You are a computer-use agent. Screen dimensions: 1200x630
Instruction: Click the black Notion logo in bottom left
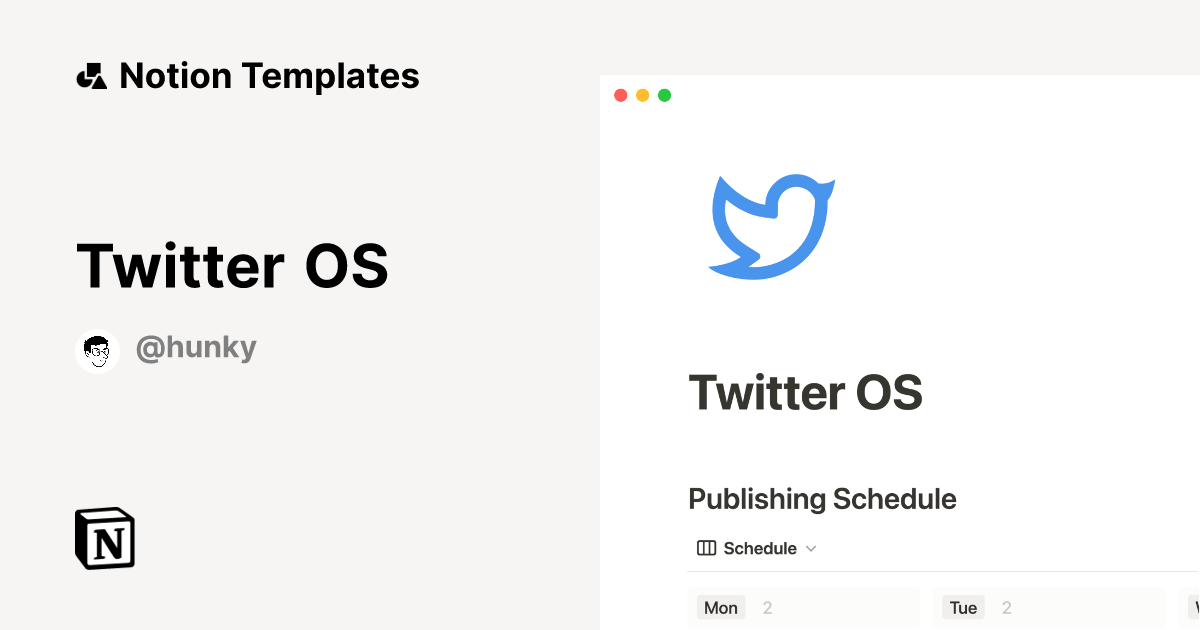(105, 538)
